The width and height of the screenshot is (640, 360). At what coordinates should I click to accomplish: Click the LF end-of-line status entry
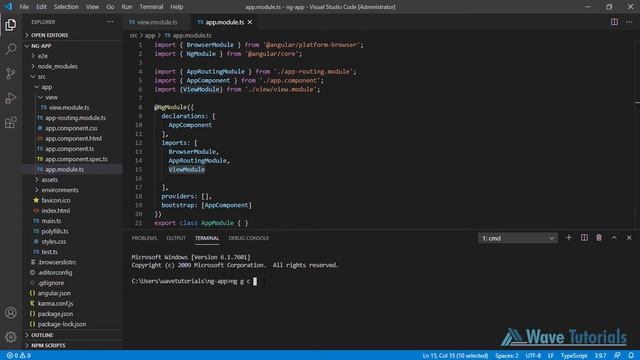(x=551, y=356)
